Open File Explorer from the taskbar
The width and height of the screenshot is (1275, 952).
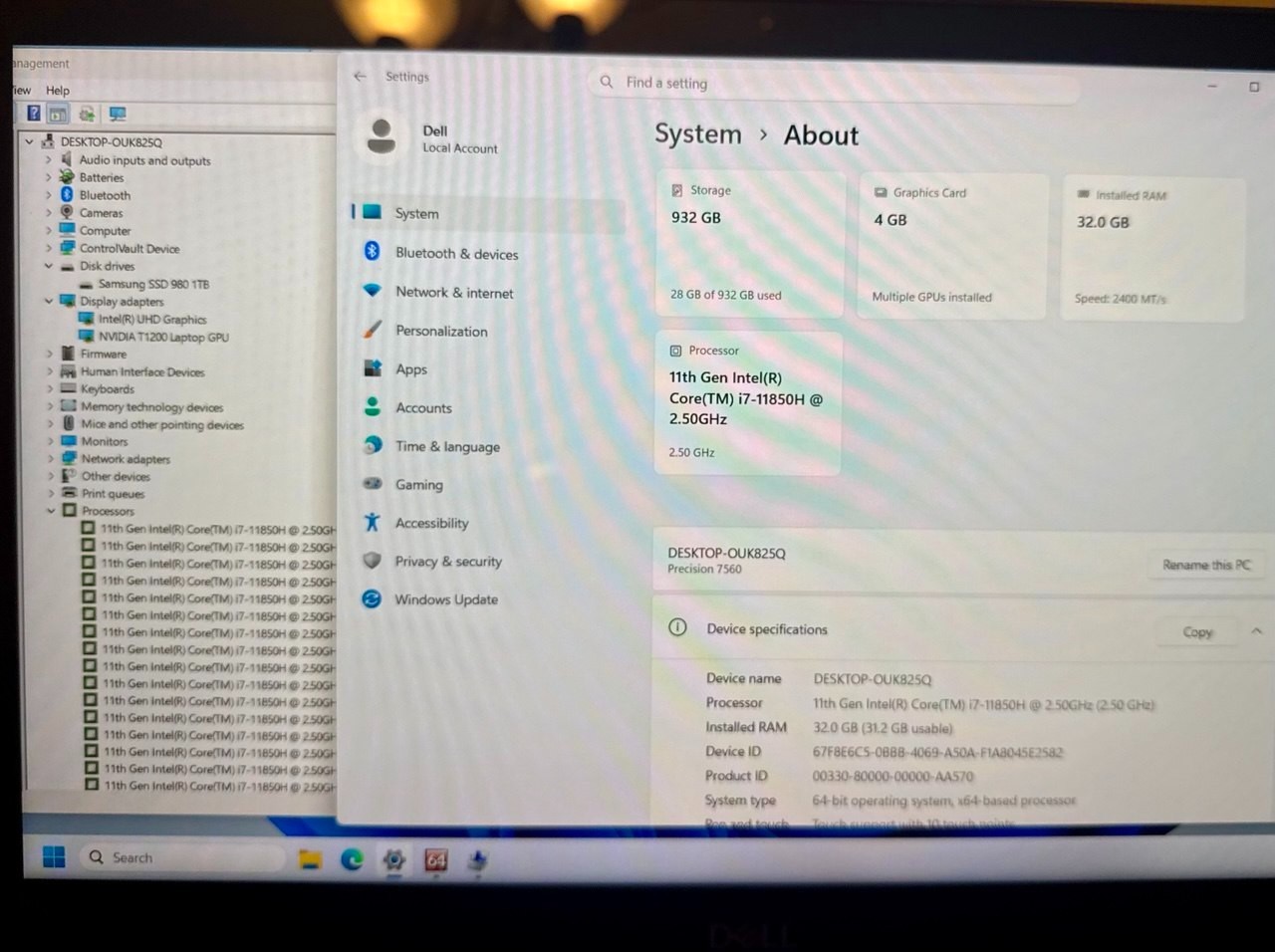coord(311,859)
